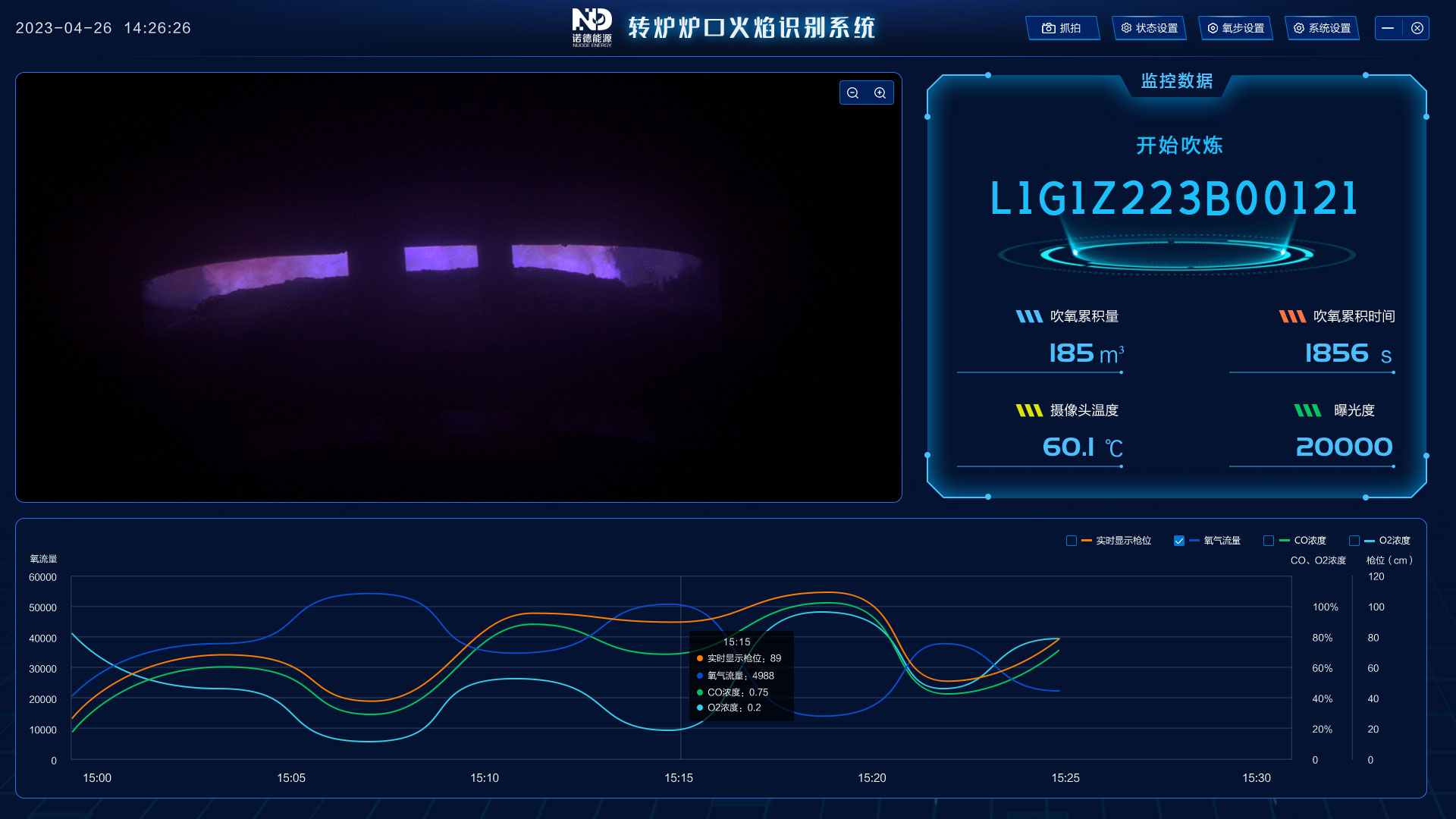1456x819 pixels.
Task: Minimize the application with dash icon
Action: [1388, 28]
